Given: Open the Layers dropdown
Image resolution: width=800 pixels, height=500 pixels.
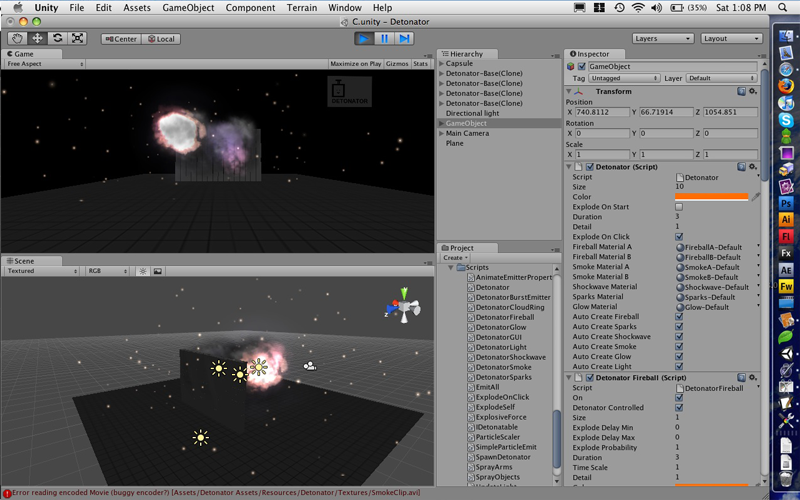Looking at the screenshot, I should pos(662,38).
